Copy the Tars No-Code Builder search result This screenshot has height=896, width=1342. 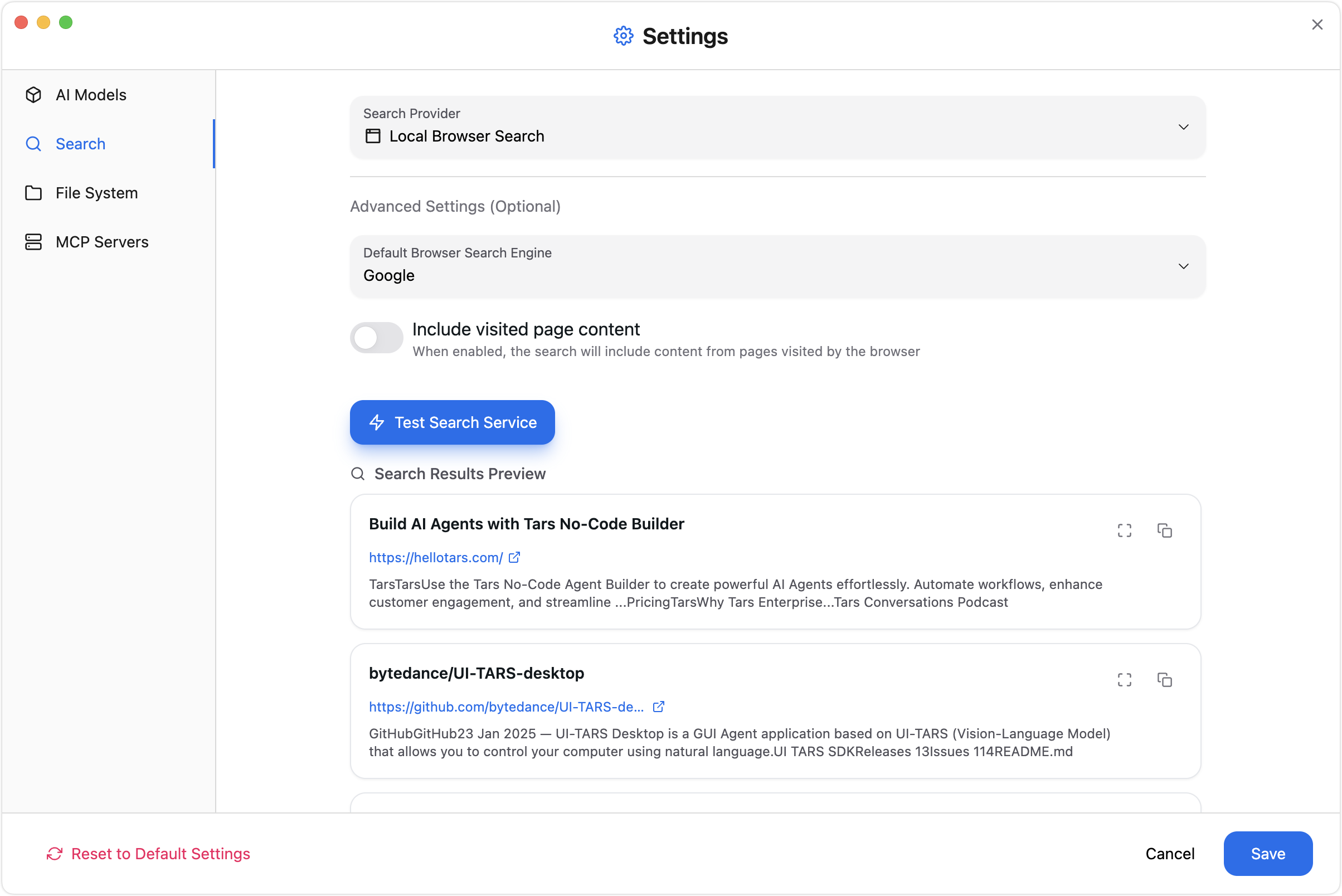click(x=1164, y=530)
